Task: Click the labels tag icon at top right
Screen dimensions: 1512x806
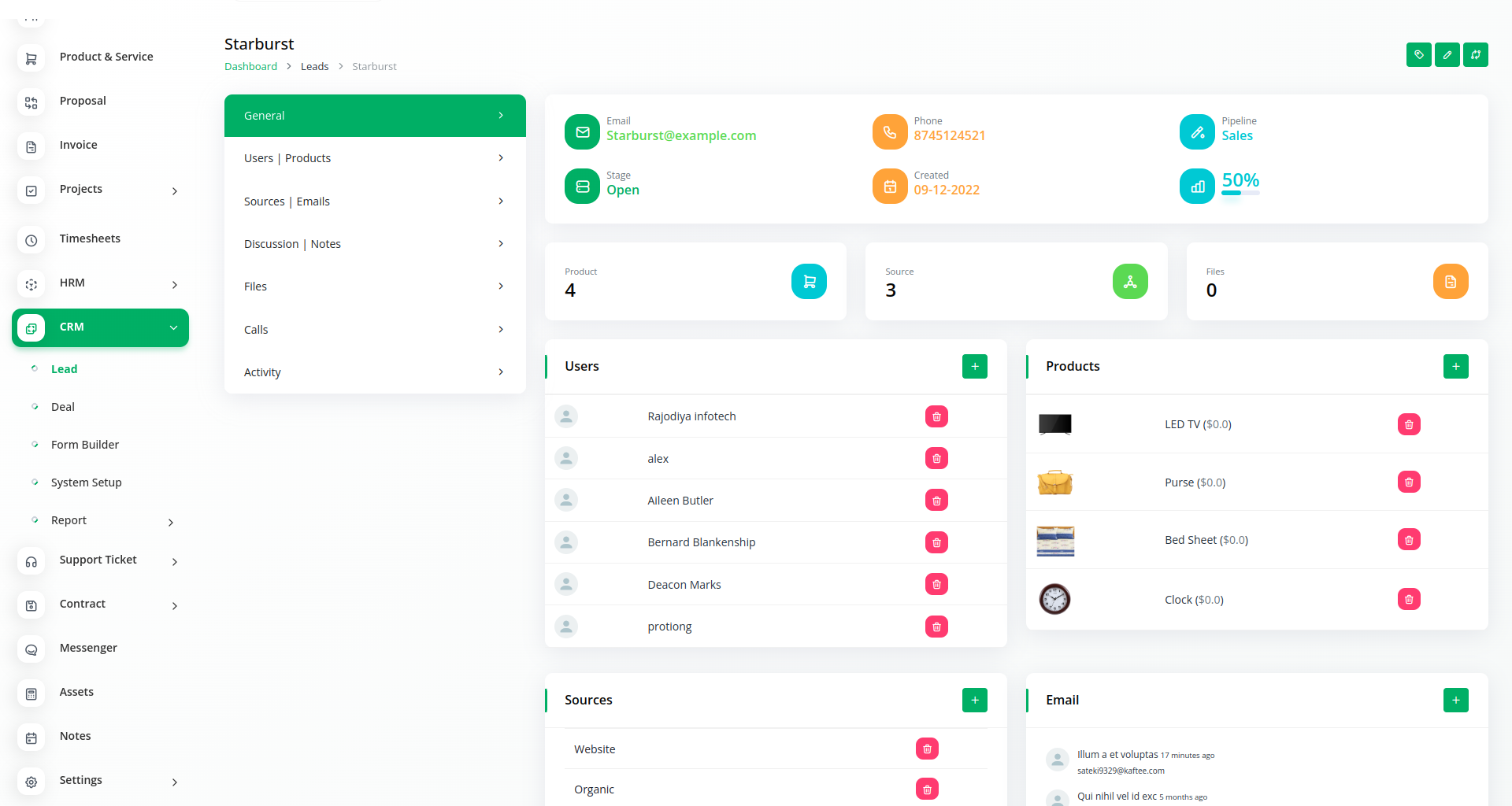Action: (1418, 55)
